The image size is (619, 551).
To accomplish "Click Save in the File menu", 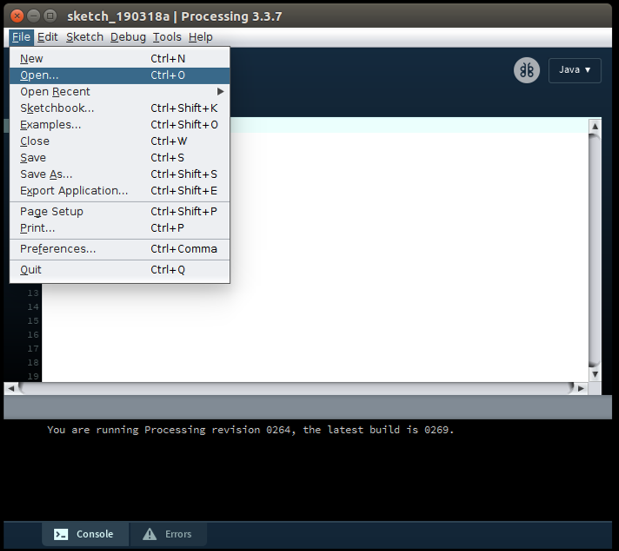I will [x=120, y=158].
